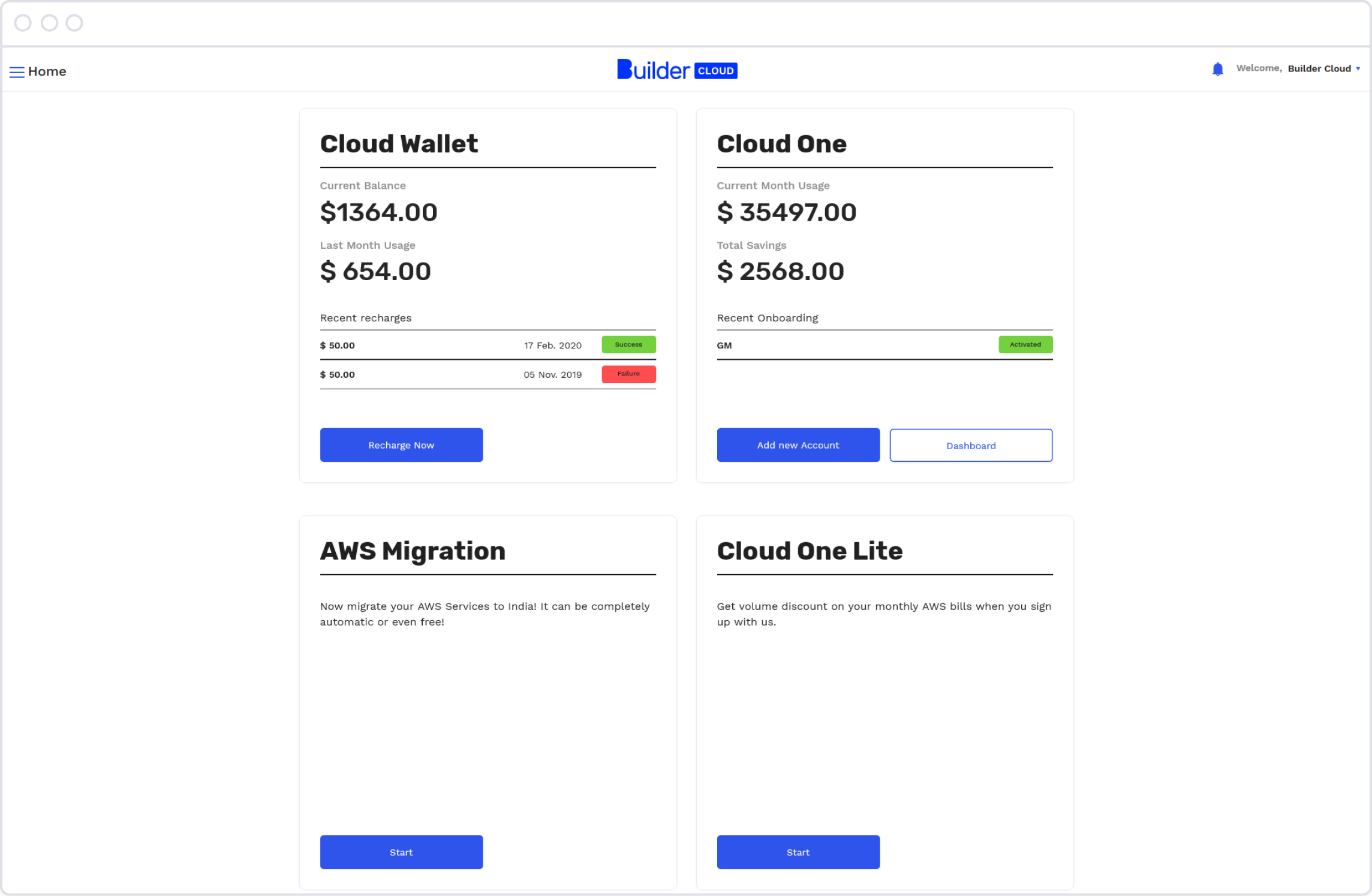The height and width of the screenshot is (896, 1372).
Task: Select the 17 Feb. 2020 recharge date
Action: point(553,345)
